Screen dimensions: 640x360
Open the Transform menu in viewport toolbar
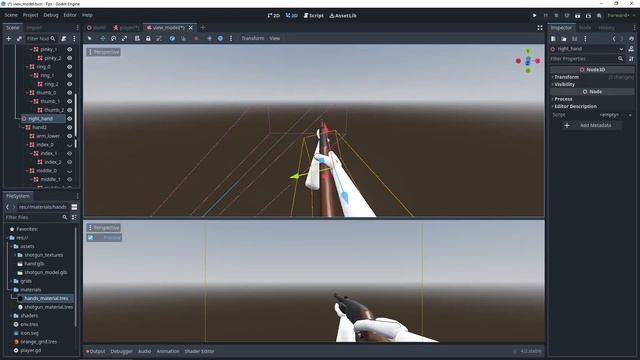pos(253,38)
